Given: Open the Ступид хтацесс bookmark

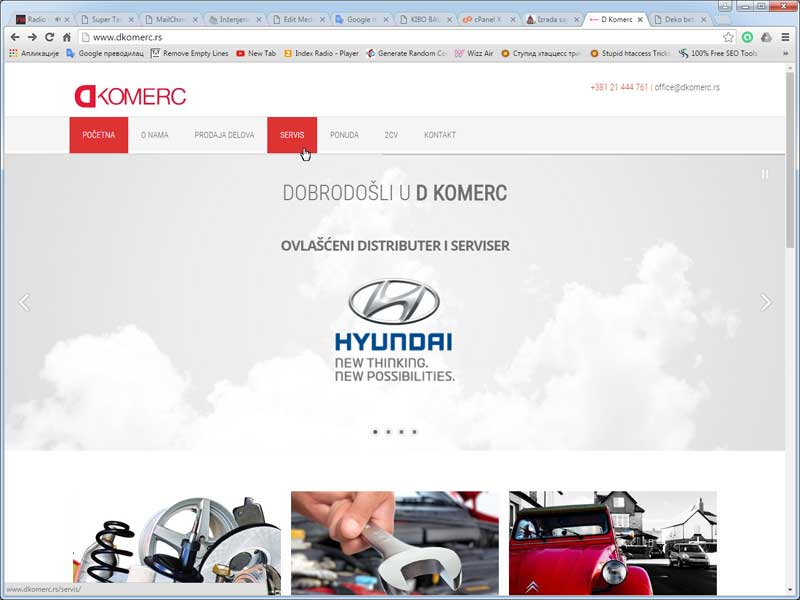Looking at the screenshot, I should [541, 53].
